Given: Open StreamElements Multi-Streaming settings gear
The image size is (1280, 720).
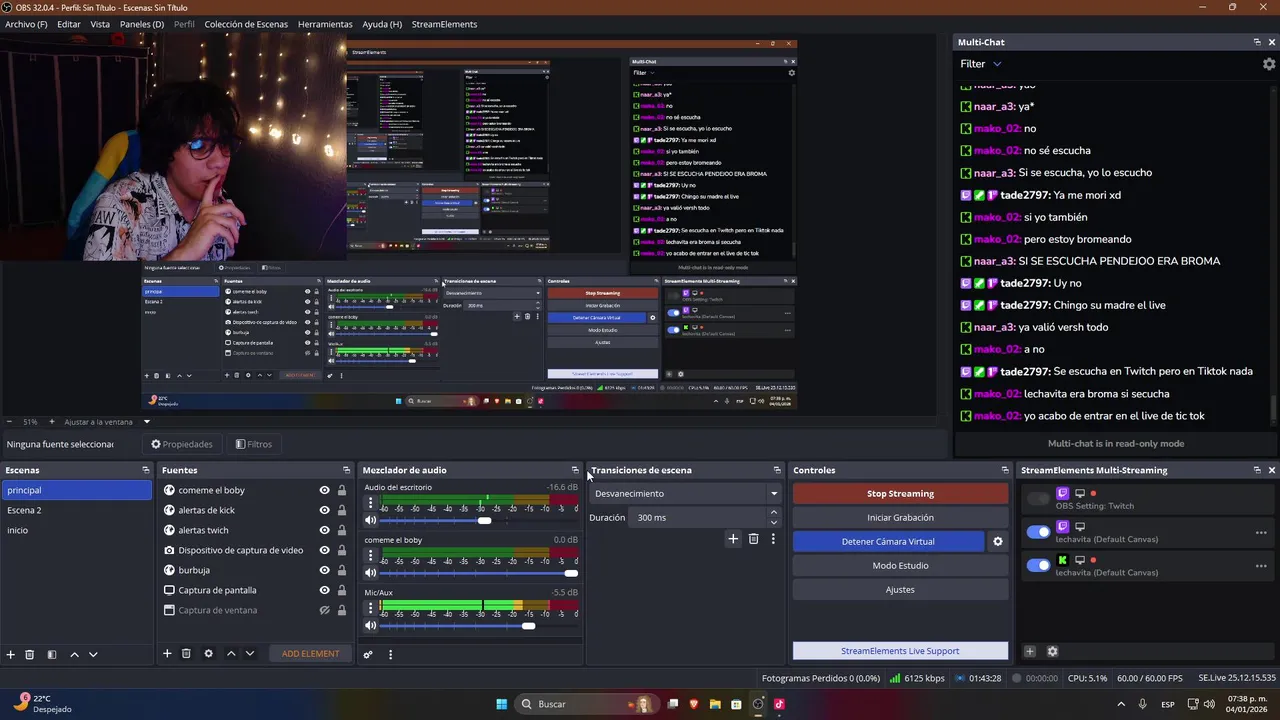Looking at the screenshot, I should [x=1052, y=652].
